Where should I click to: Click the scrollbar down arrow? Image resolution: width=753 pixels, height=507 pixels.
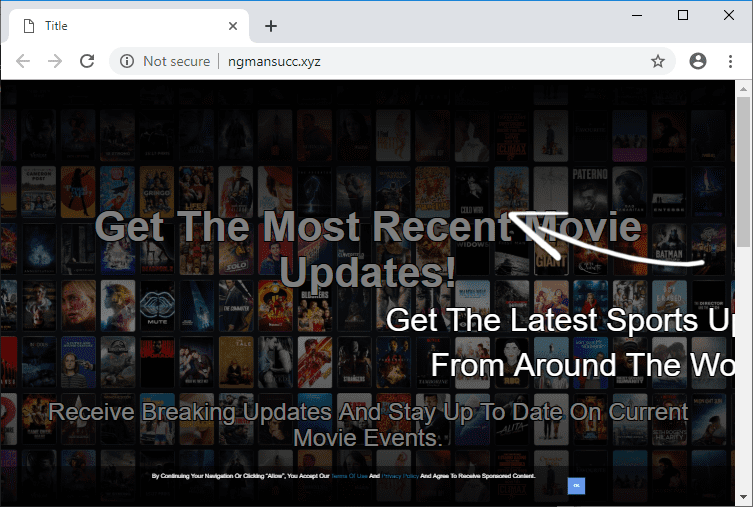tap(744, 497)
